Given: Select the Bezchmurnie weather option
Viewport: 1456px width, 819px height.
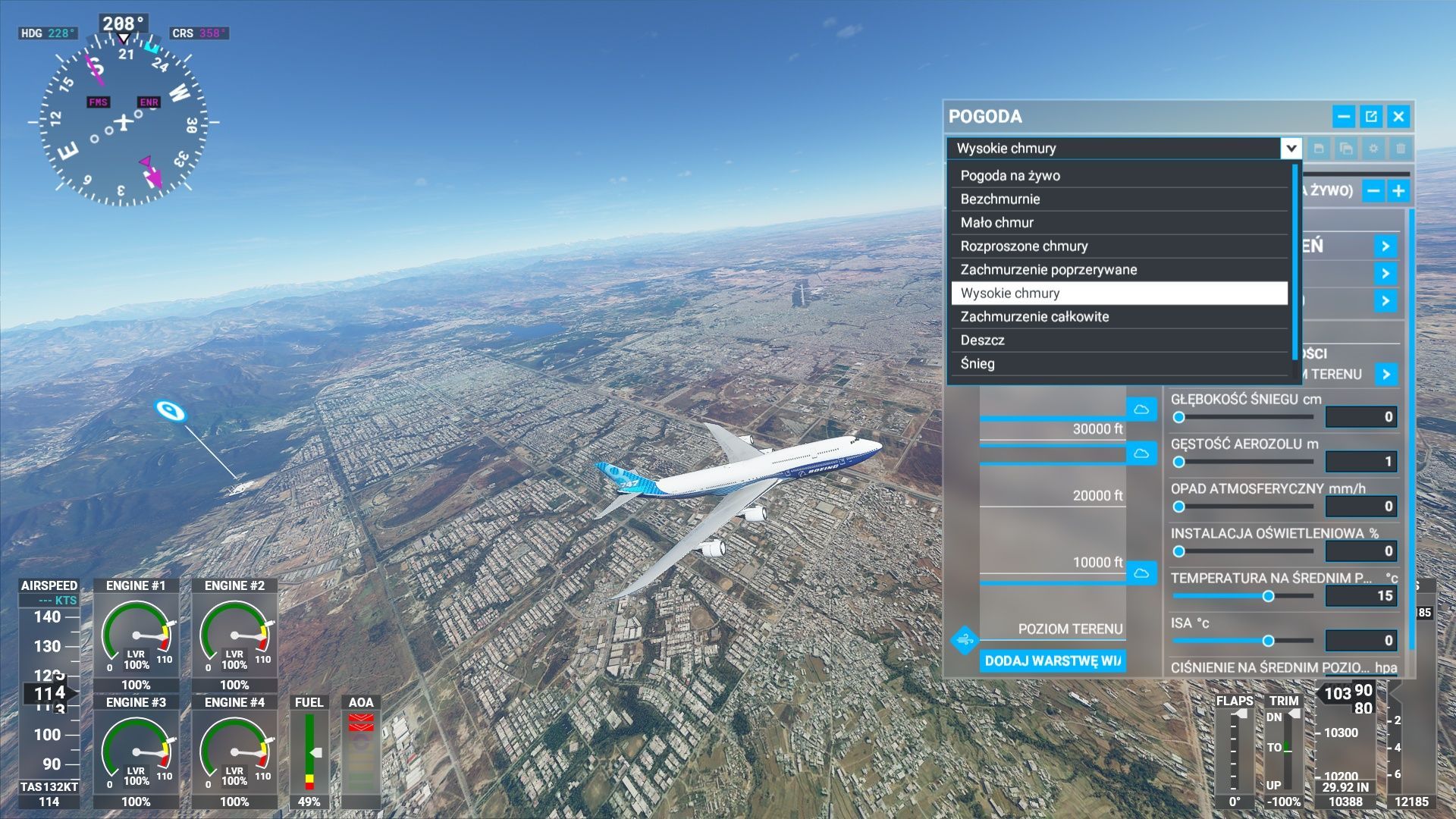Looking at the screenshot, I should 1119,199.
